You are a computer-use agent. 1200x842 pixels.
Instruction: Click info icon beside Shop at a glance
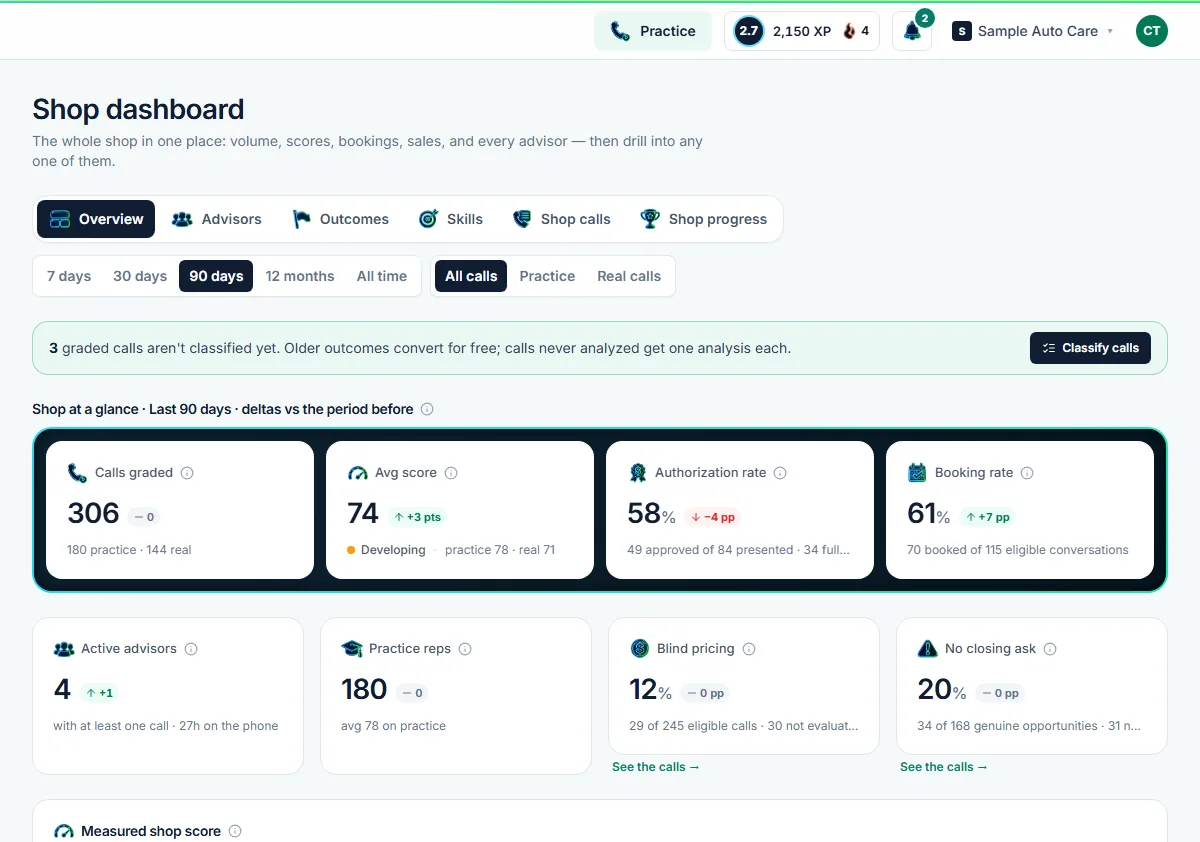[x=427, y=409]
